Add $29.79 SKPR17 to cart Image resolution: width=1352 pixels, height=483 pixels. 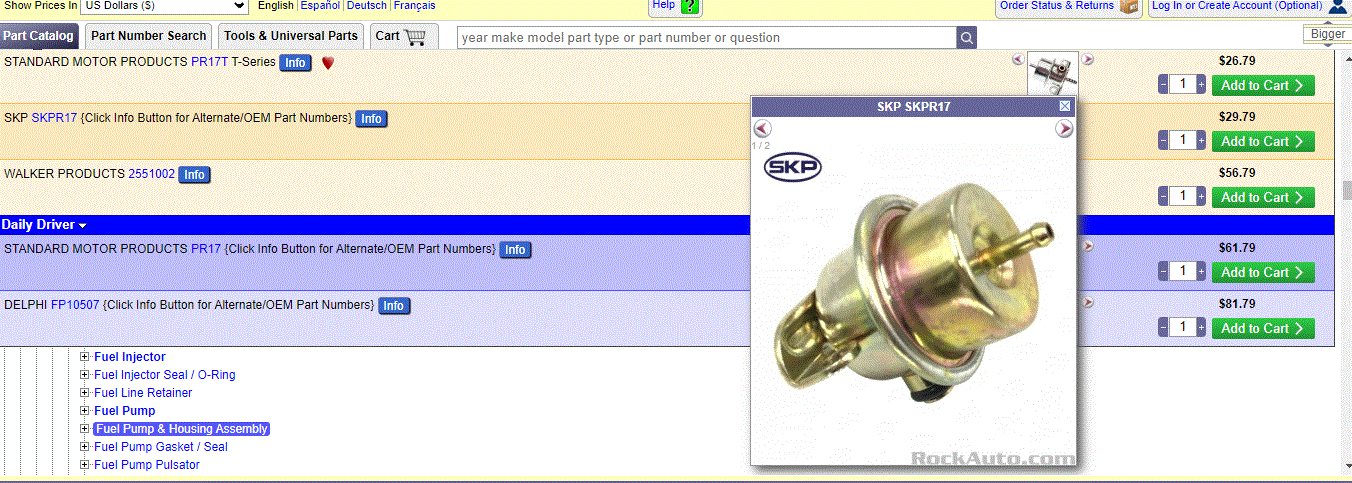pos(1263,141)
